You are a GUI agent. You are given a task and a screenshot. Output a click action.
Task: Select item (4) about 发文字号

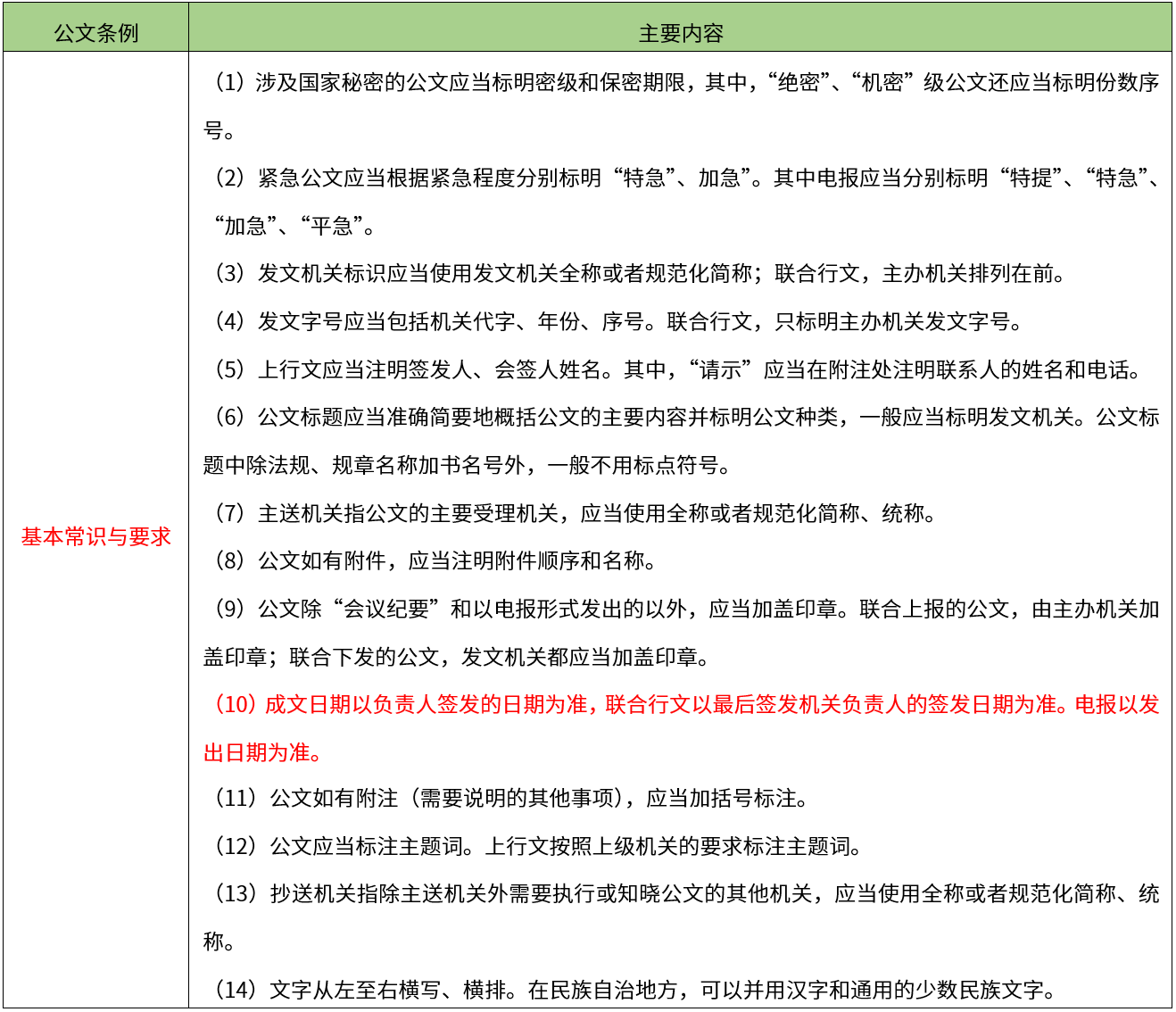click(616, 321)
